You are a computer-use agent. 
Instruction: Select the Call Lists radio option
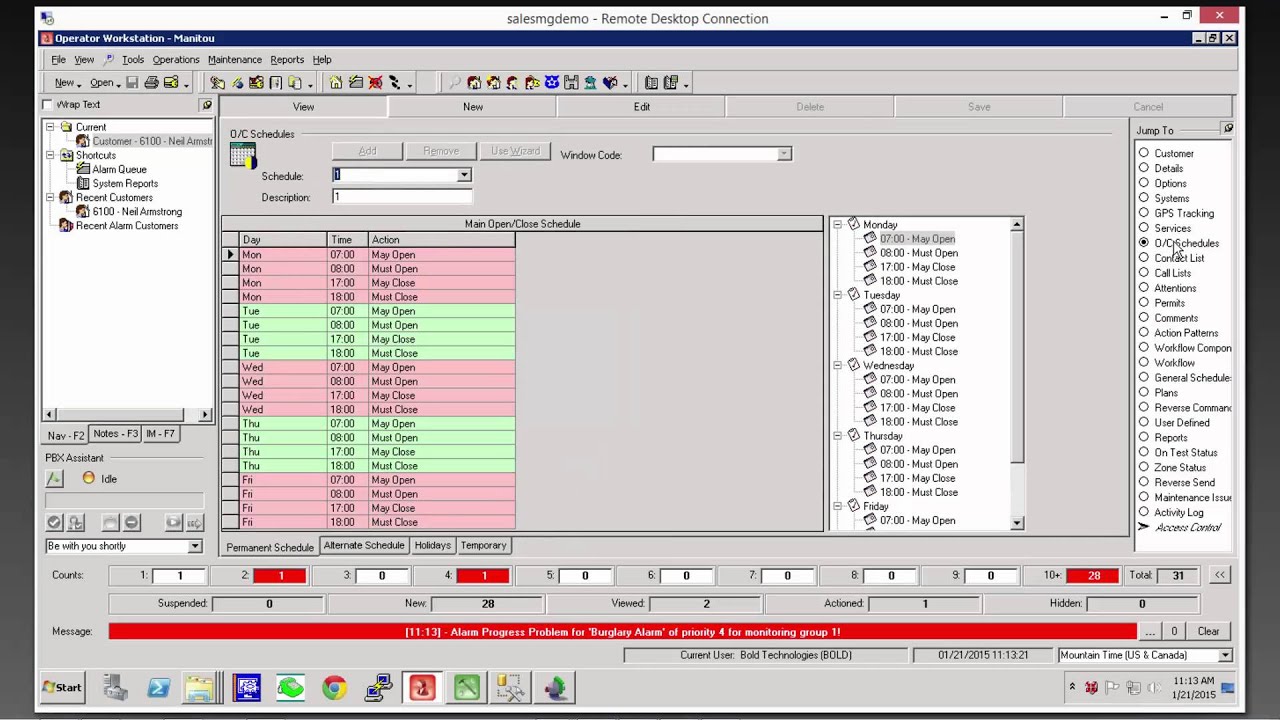tap(1144, 273)
